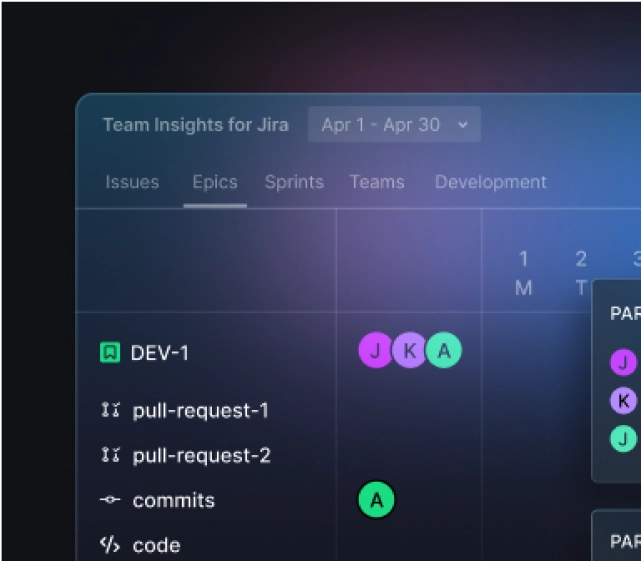Screen dimensions: 641x561
Task: Click the green epic bookmark icon beside DEV-1
Action: point(110,352)
